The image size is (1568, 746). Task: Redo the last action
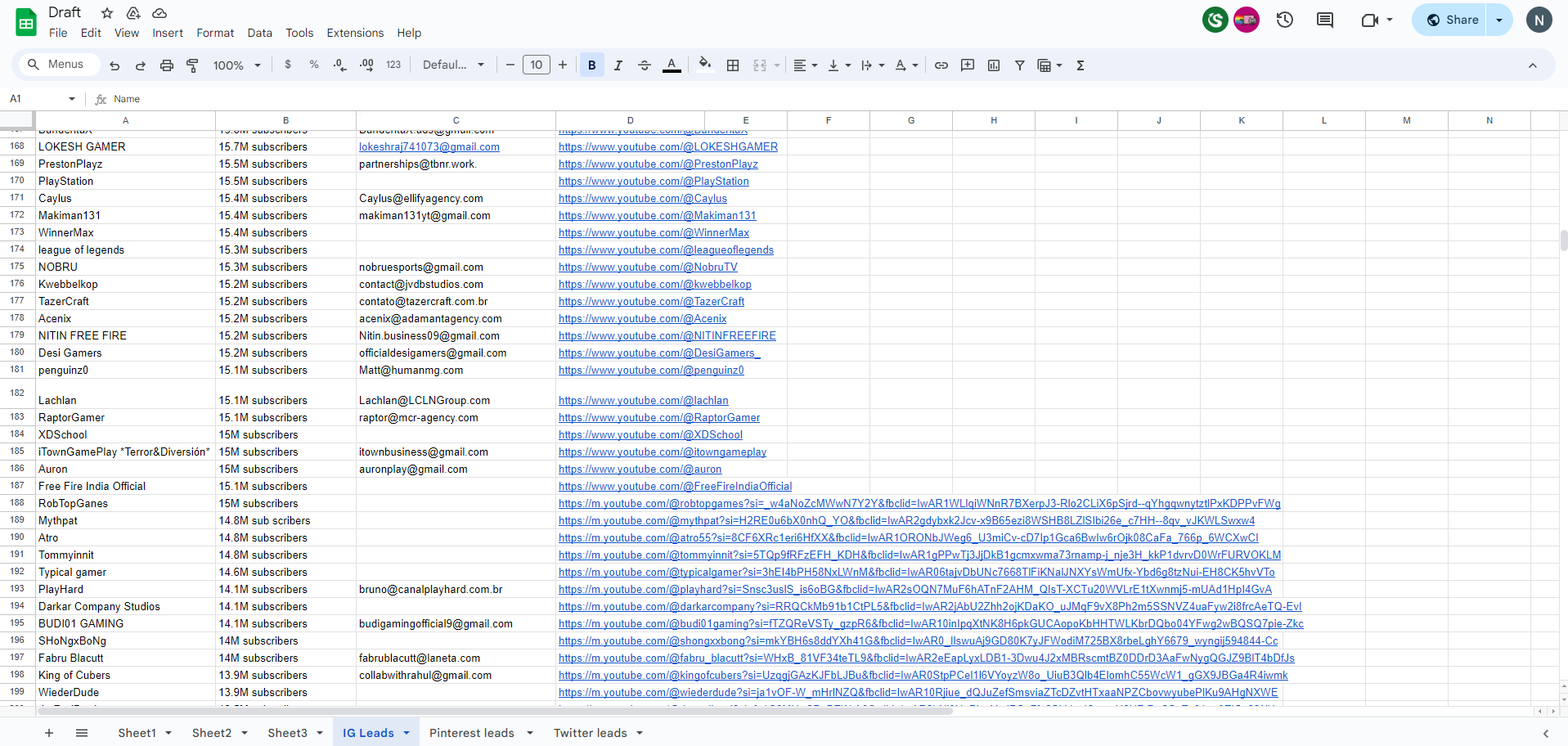[141, 65]
